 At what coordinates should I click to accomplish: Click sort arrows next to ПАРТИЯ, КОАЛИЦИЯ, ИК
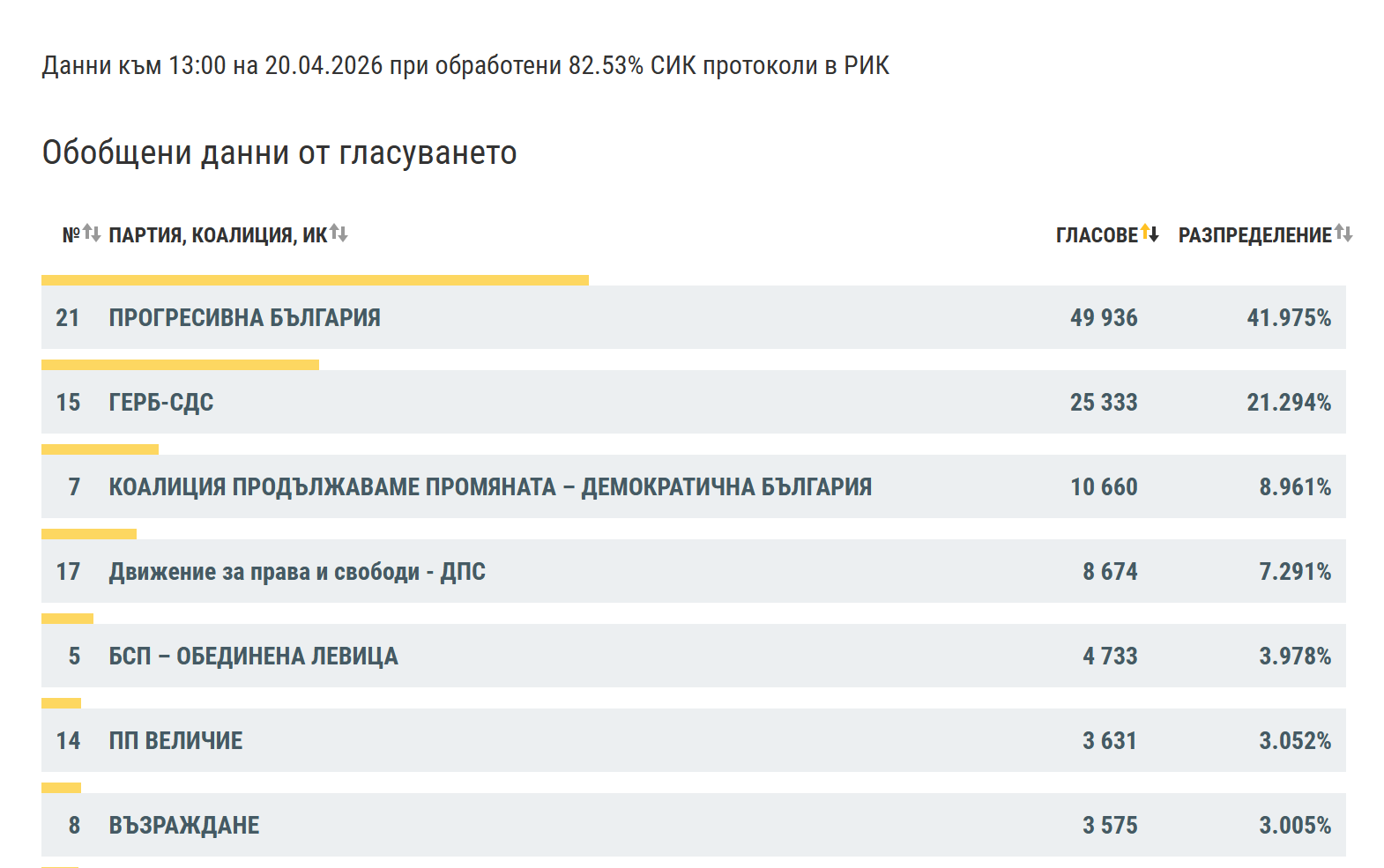point(339,234)
